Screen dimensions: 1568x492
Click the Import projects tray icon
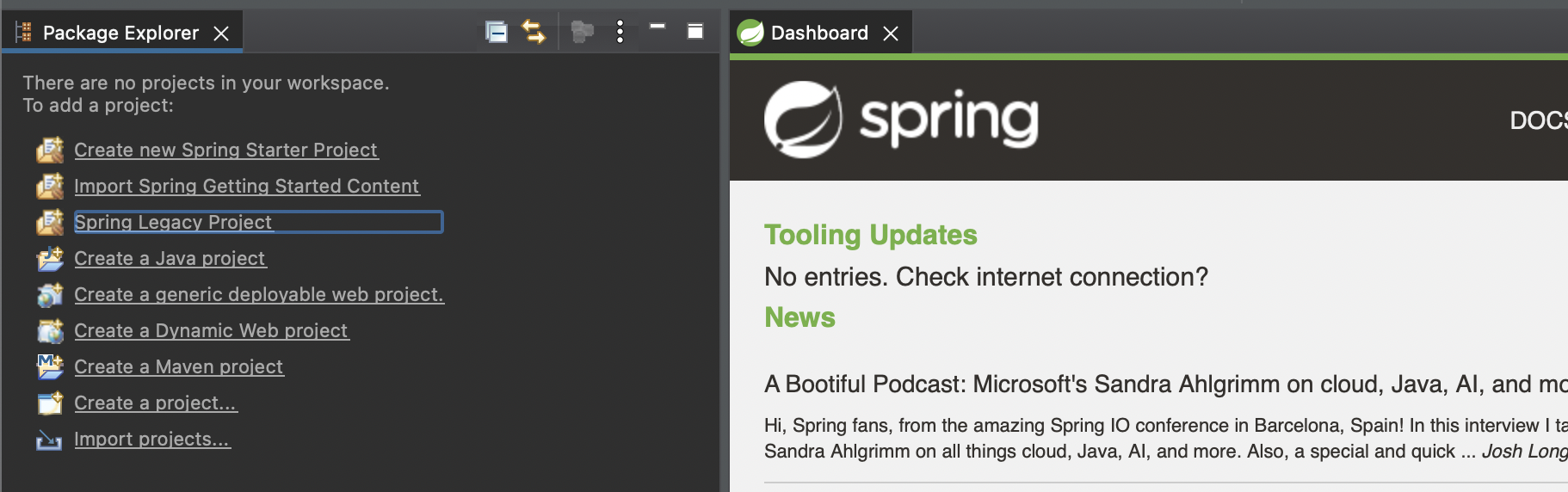coord(49,440)
